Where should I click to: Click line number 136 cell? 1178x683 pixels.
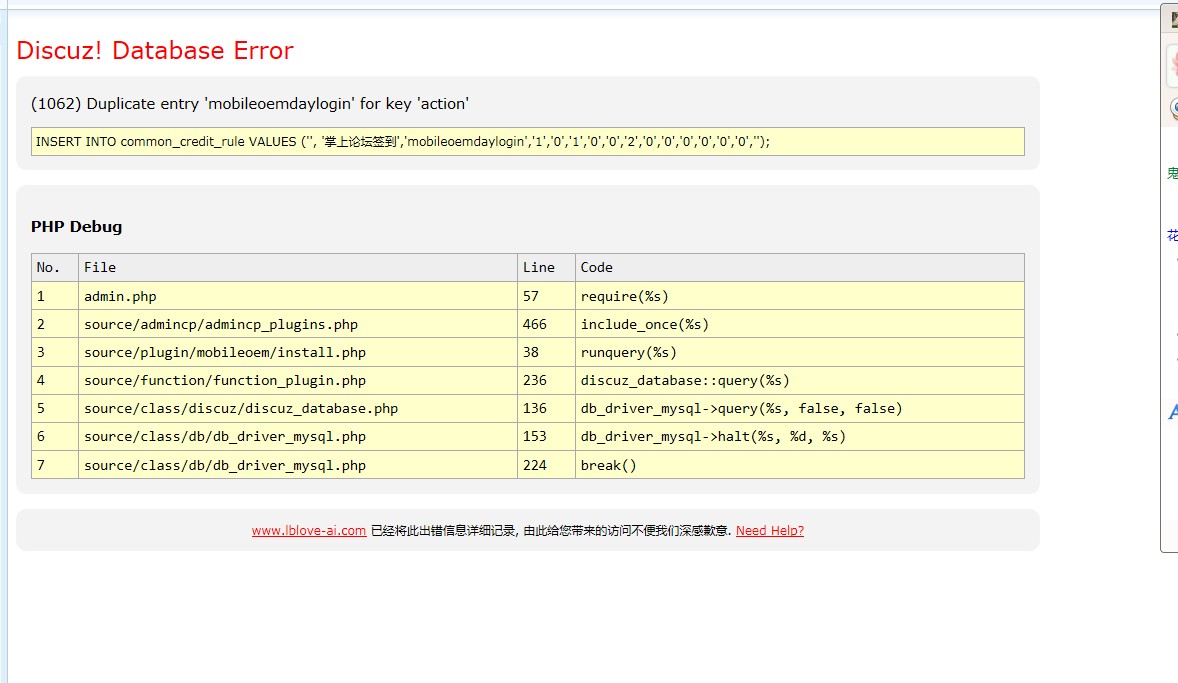(x=546, y=408)
